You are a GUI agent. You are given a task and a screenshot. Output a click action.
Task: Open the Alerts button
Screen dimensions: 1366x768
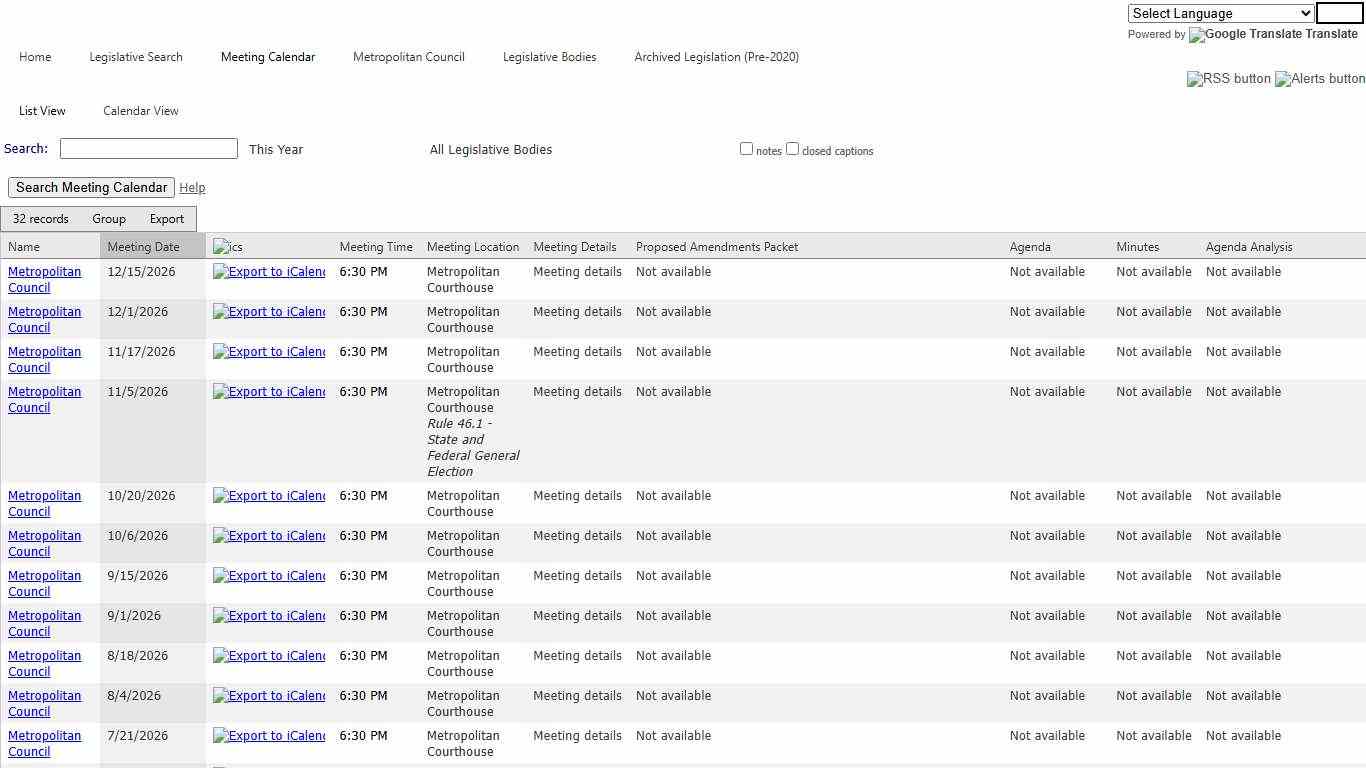[1318, 79]
